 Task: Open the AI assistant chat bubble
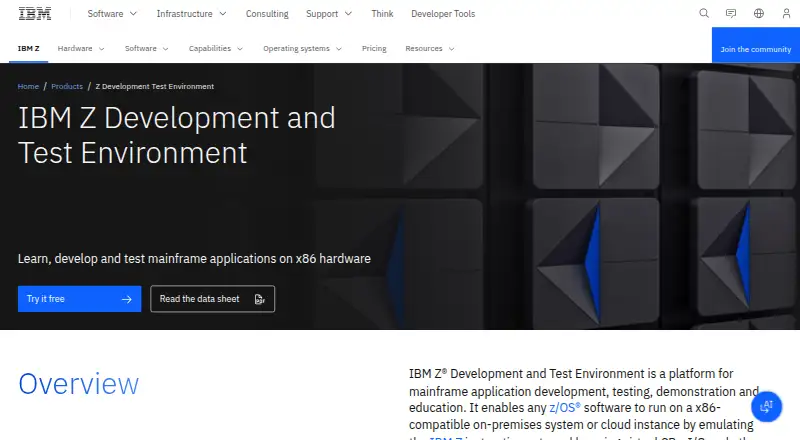[766, 407]
